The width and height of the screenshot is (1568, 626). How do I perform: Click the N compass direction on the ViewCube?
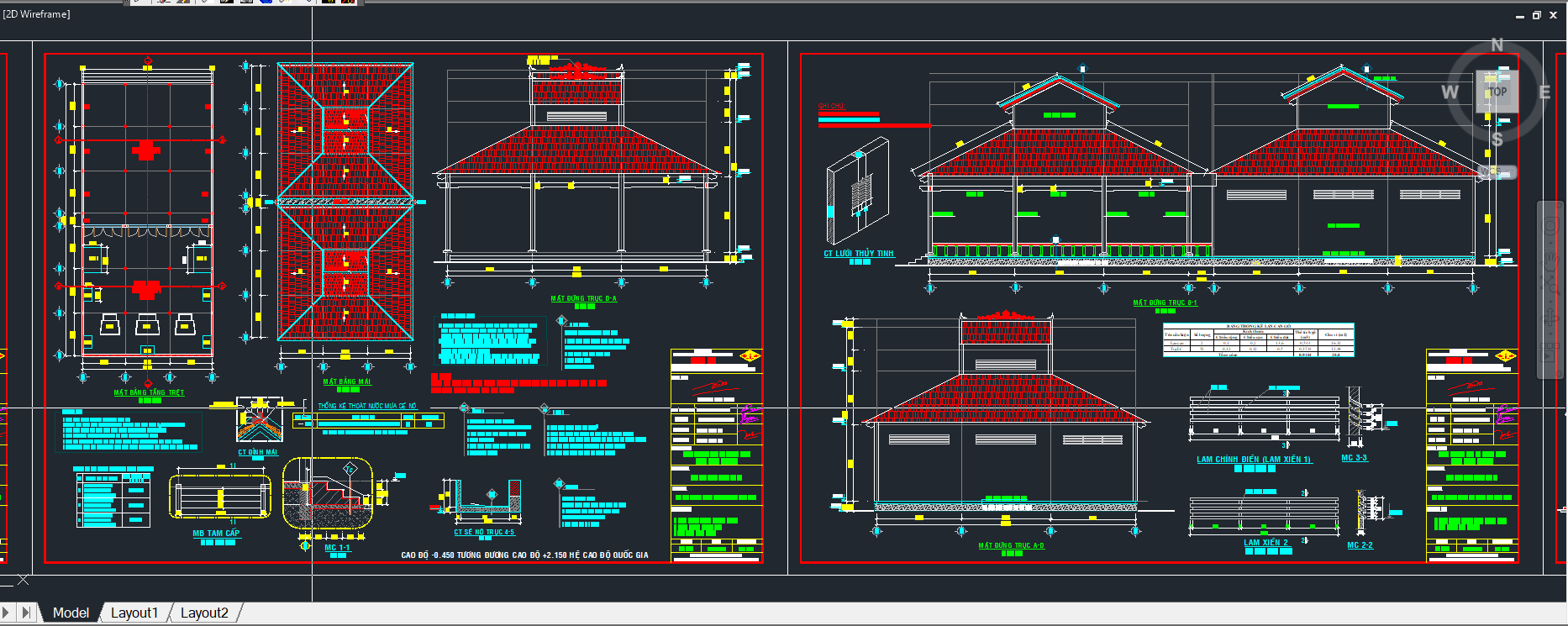(x=1497, y=45)
